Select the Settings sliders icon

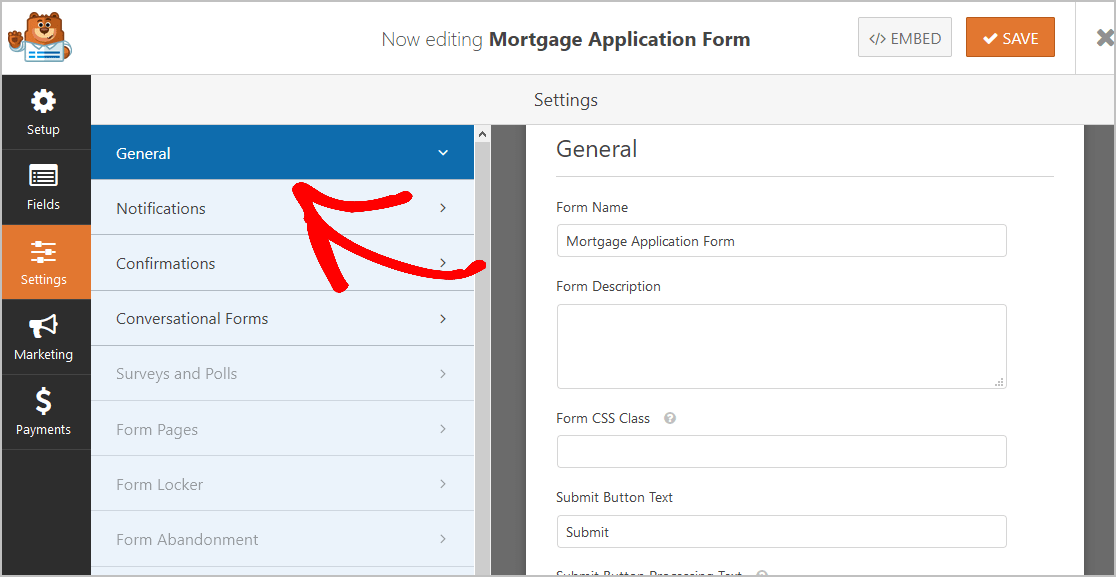pyautogui.click(x=43, y=252)
